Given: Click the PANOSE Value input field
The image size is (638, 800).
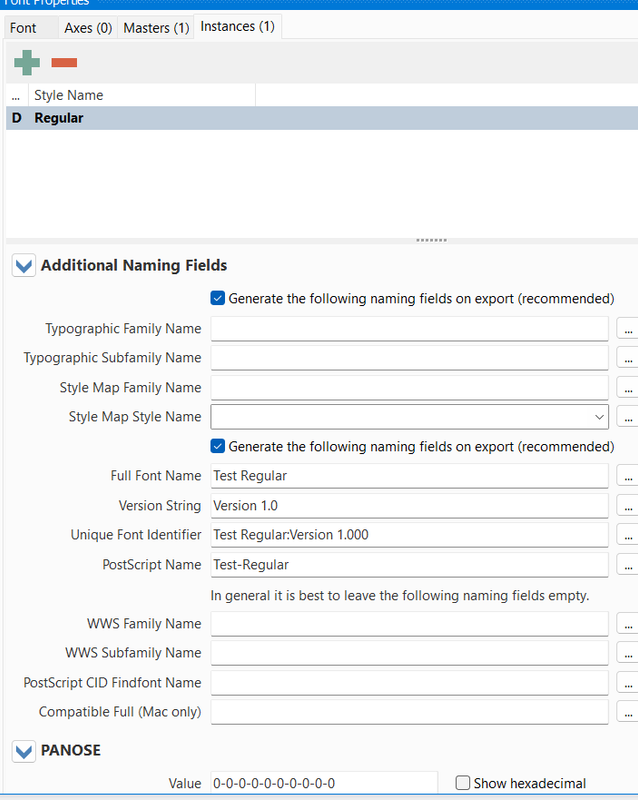Looking at the screenshot, I should (x=323, y=784).
